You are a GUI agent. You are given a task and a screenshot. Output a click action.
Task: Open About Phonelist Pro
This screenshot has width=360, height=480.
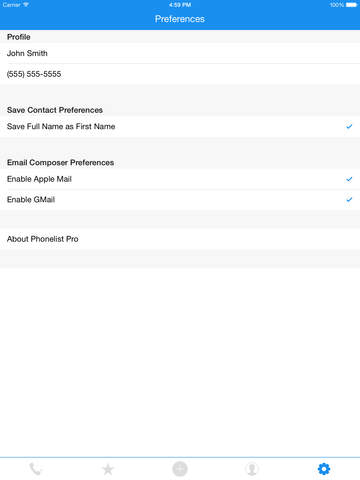pyautogui.click(x=180, y=239)
